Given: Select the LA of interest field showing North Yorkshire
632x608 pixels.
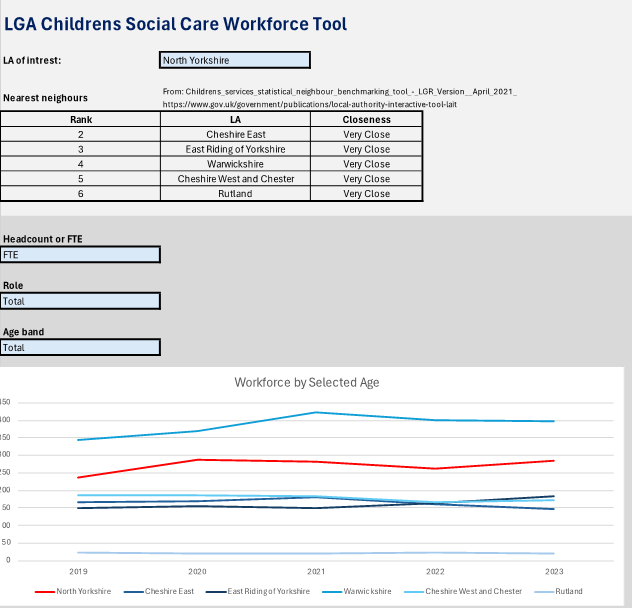Looking at the screenshot, I should pos(235,60).
